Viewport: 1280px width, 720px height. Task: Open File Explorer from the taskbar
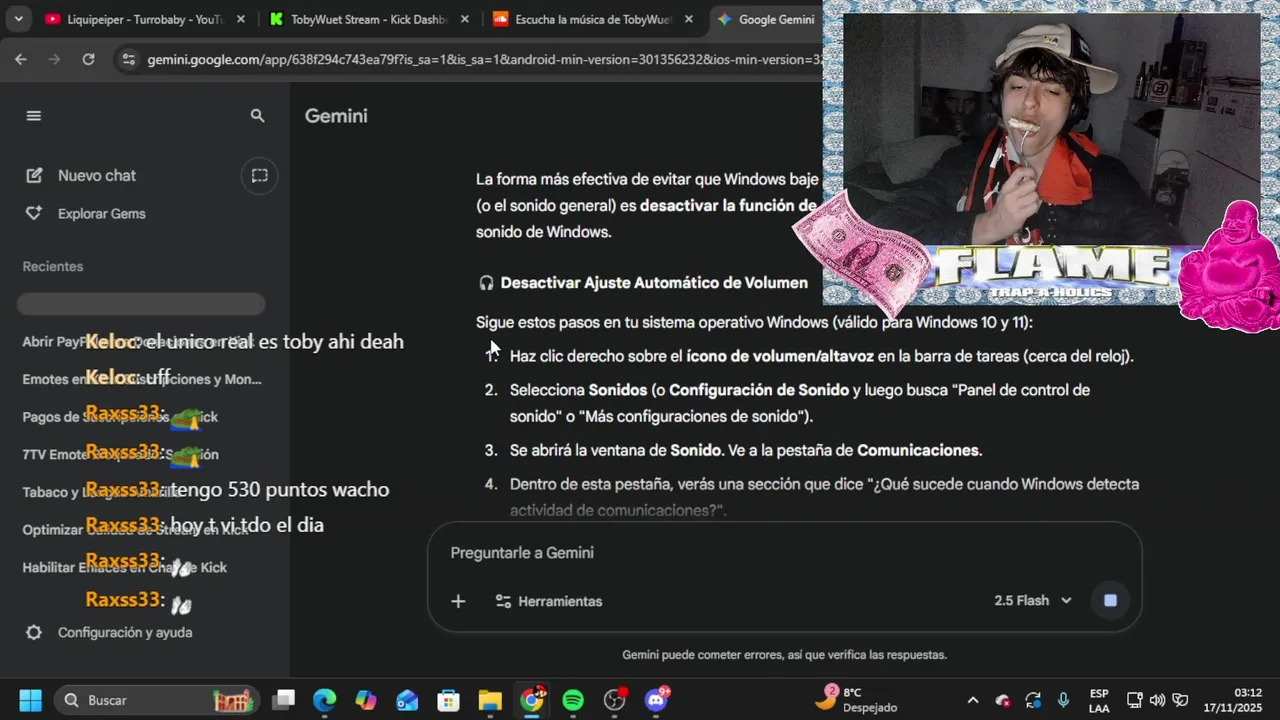(x=489, y=700)
